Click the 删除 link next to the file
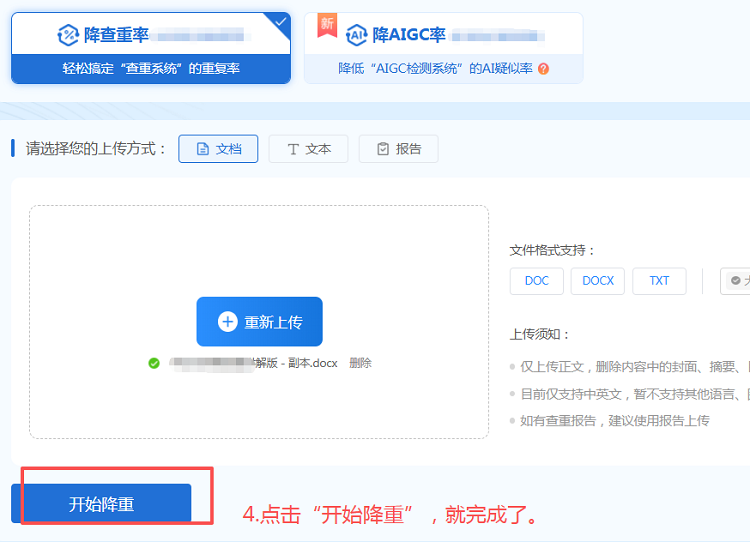 (x=360, y=363)
